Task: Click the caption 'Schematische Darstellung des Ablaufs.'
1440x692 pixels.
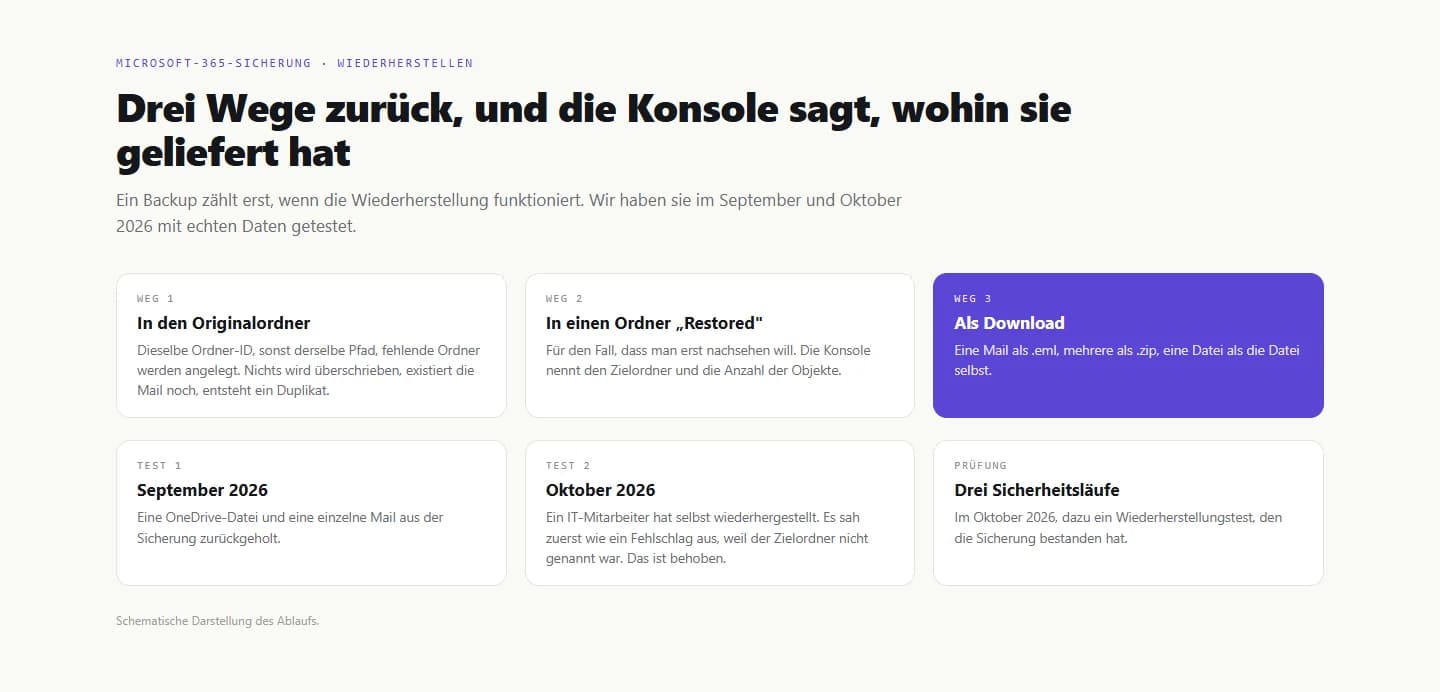Action: coord(217,621)
